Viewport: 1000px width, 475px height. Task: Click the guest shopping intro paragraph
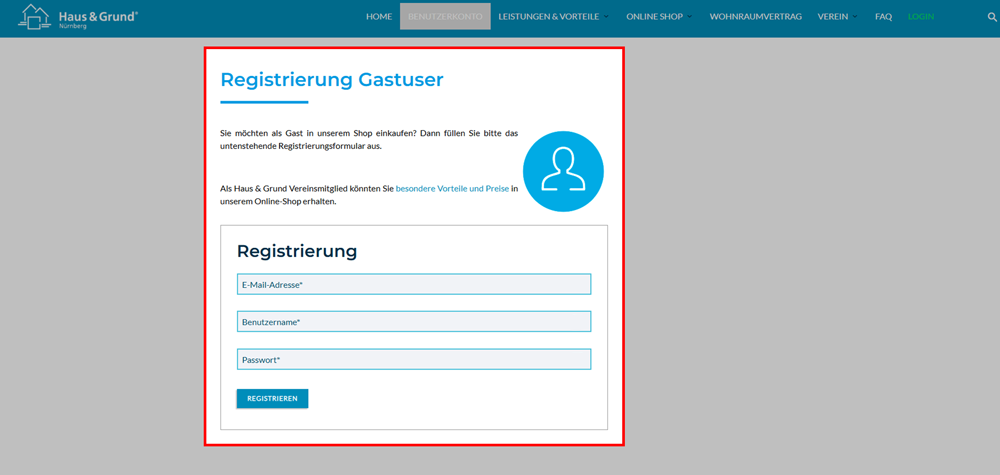pyautogui.click(x=369, y=139)
